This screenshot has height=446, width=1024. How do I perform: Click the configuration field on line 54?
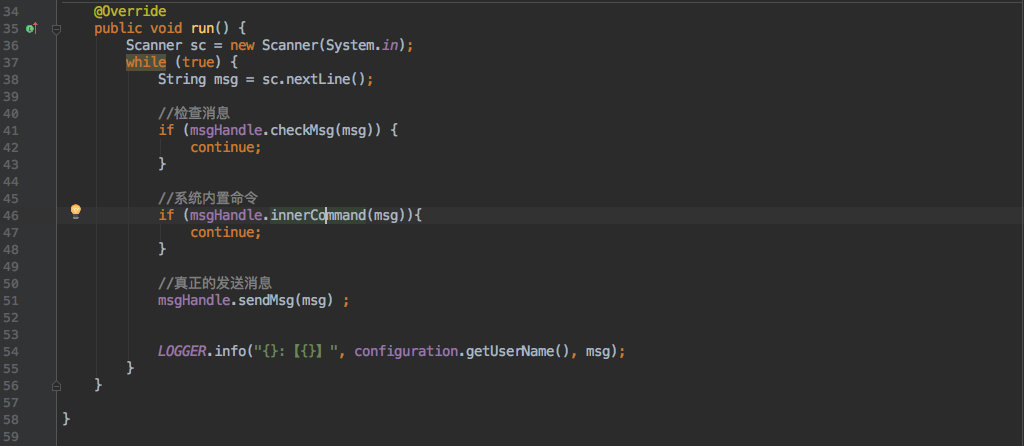point(402,351)
